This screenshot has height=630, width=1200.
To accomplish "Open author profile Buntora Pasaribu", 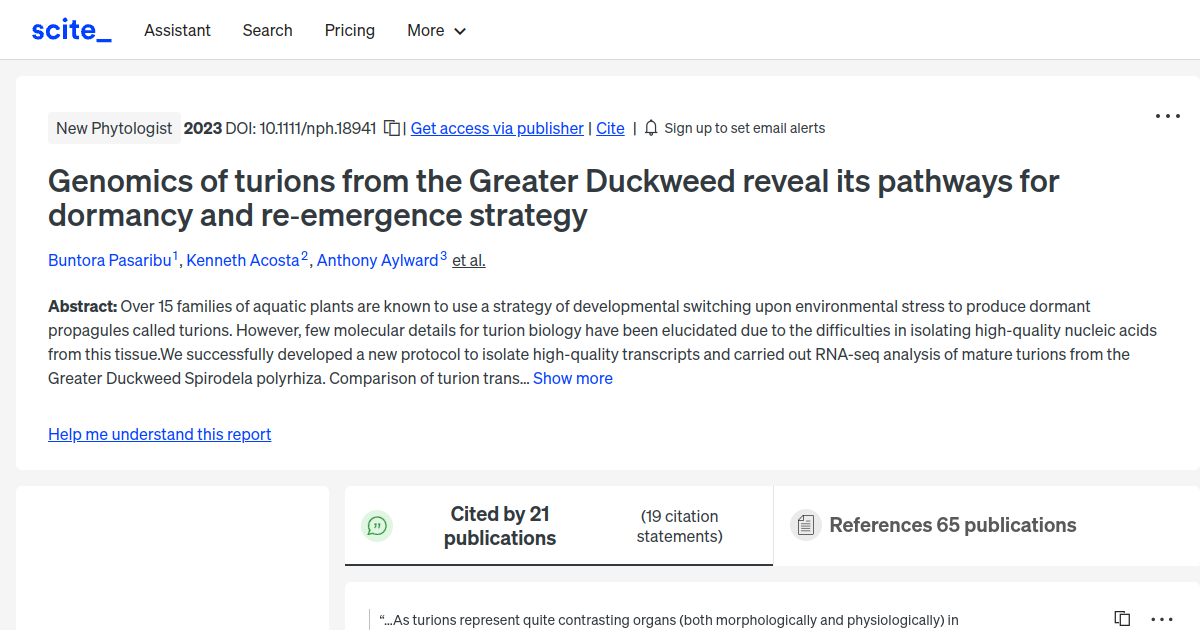I will [110, 260].
